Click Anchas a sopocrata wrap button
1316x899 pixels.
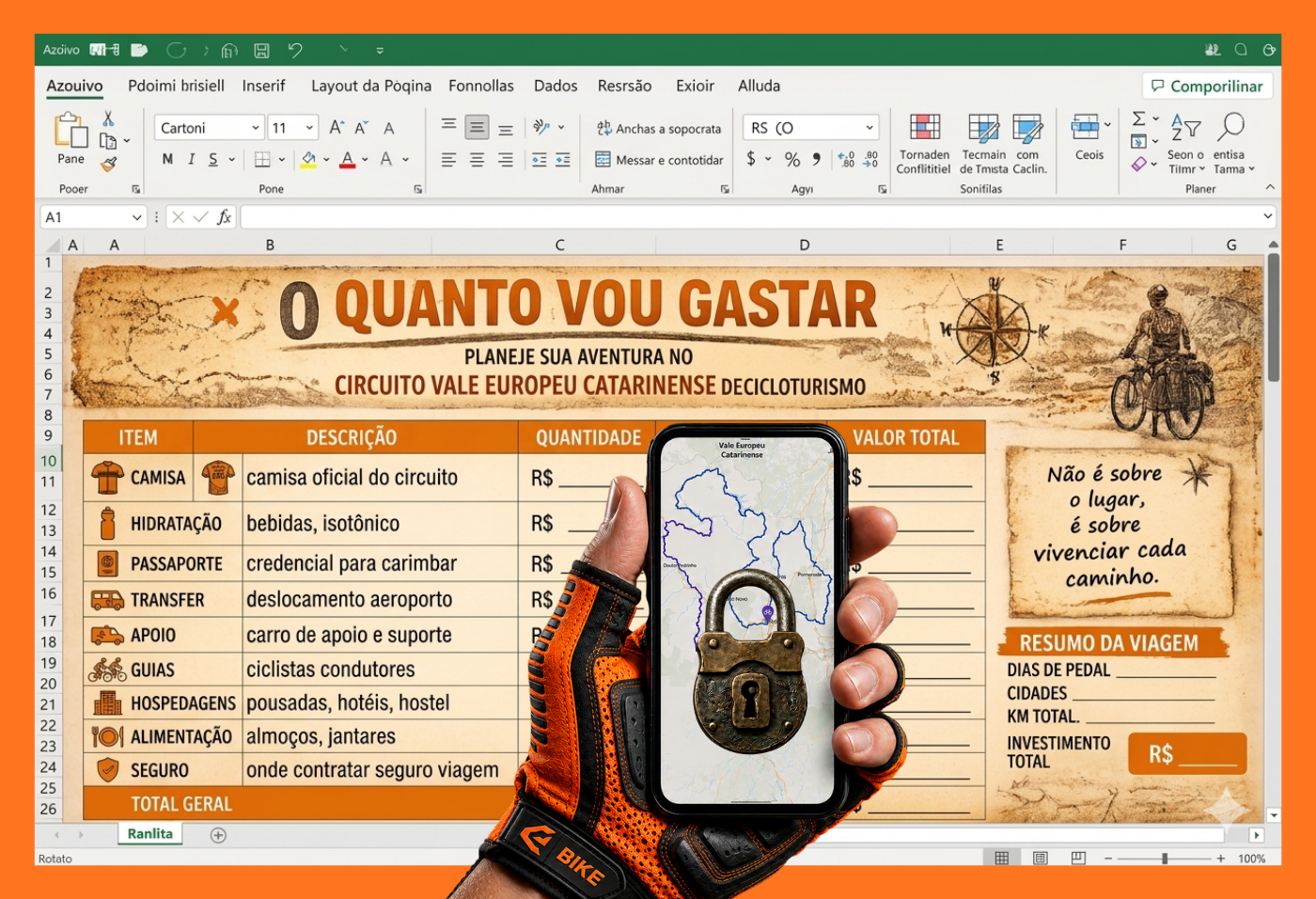click(659, 129)
